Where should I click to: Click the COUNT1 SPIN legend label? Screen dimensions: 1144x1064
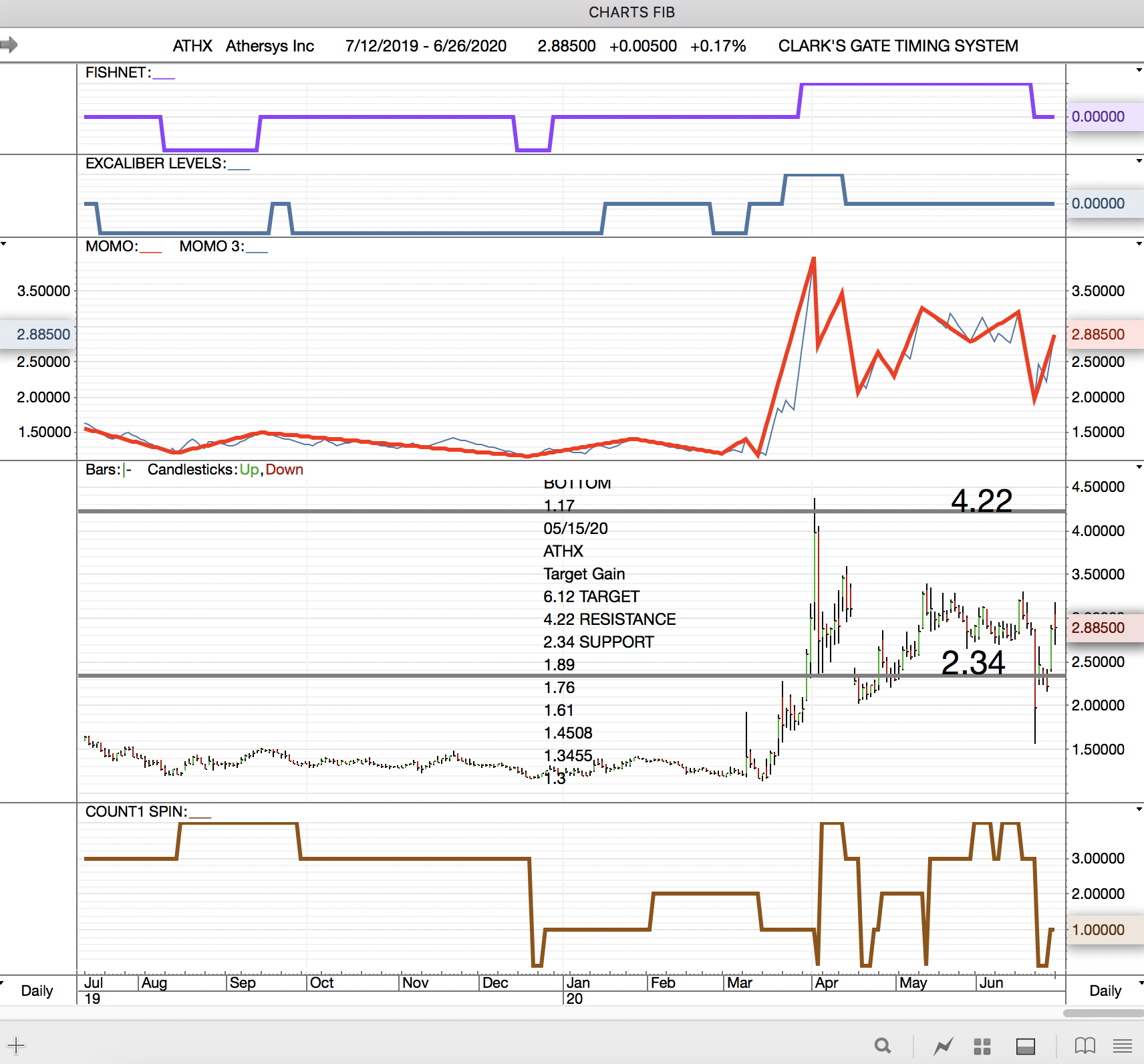pos(136,811)
